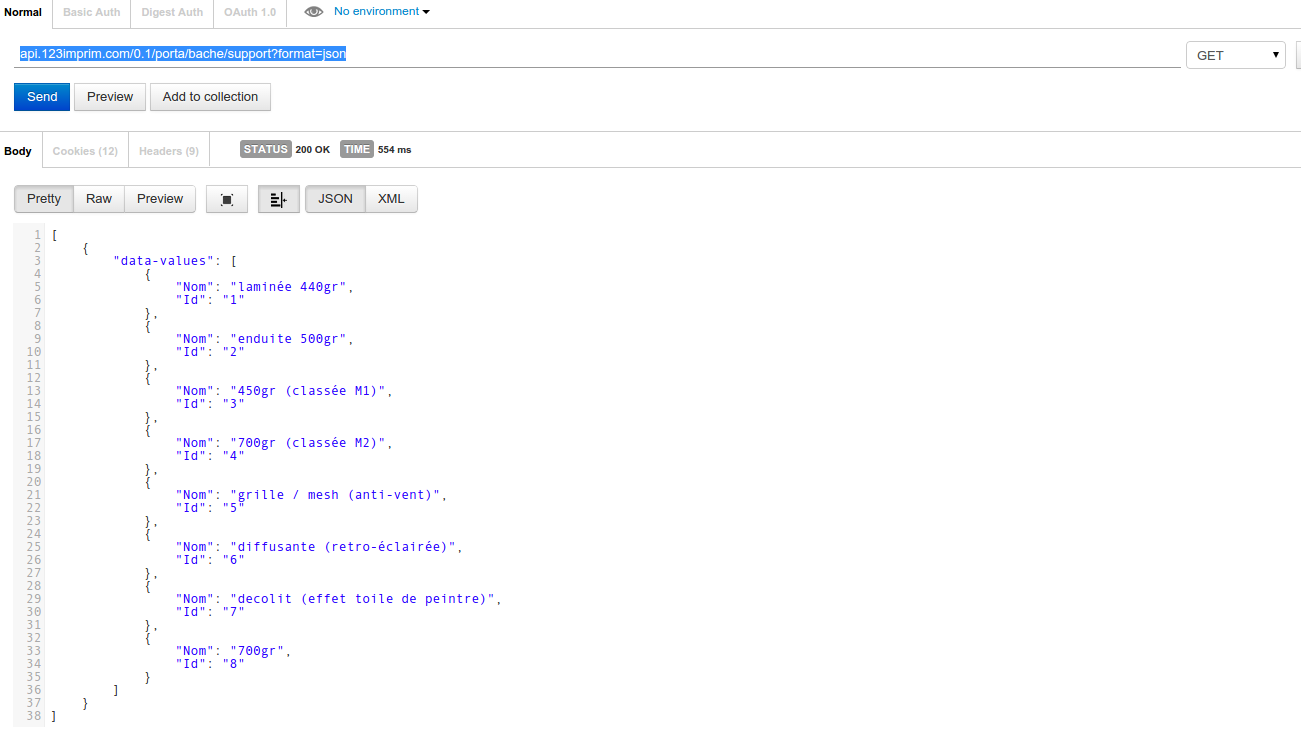Viewport: 1301px width, 747px height.
Task: Click the "decolit (effet toile de peintre)" line
Action: click(x=338, y=599)
